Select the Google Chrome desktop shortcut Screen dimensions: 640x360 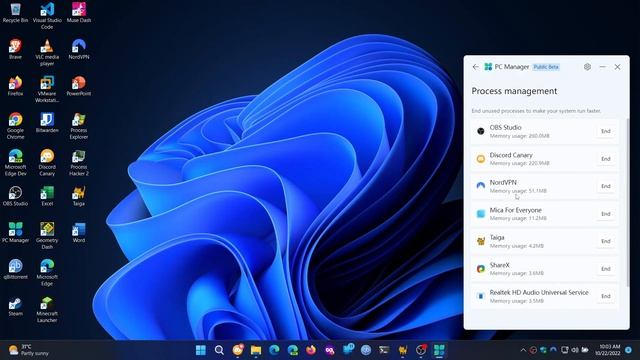(x=16, y=126)
